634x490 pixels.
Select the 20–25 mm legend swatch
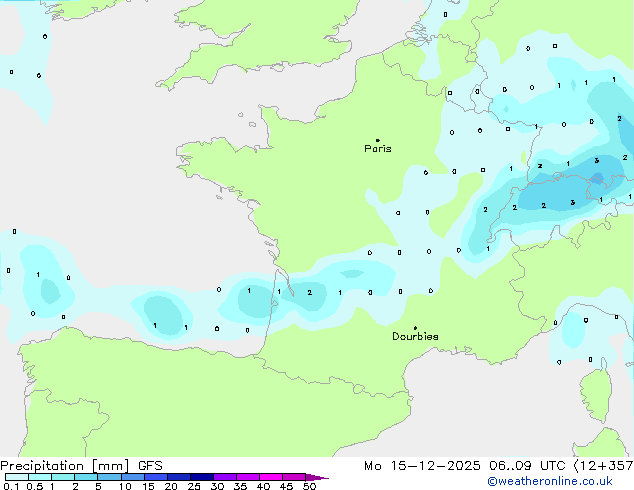[x=179, y=477]
